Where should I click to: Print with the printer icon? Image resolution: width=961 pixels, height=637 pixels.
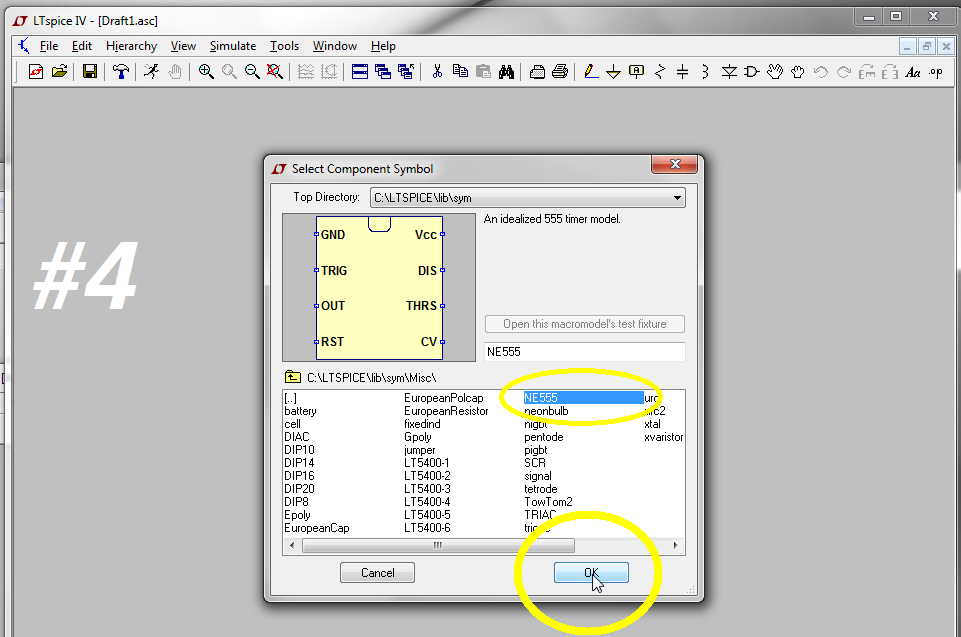(560, 72)
